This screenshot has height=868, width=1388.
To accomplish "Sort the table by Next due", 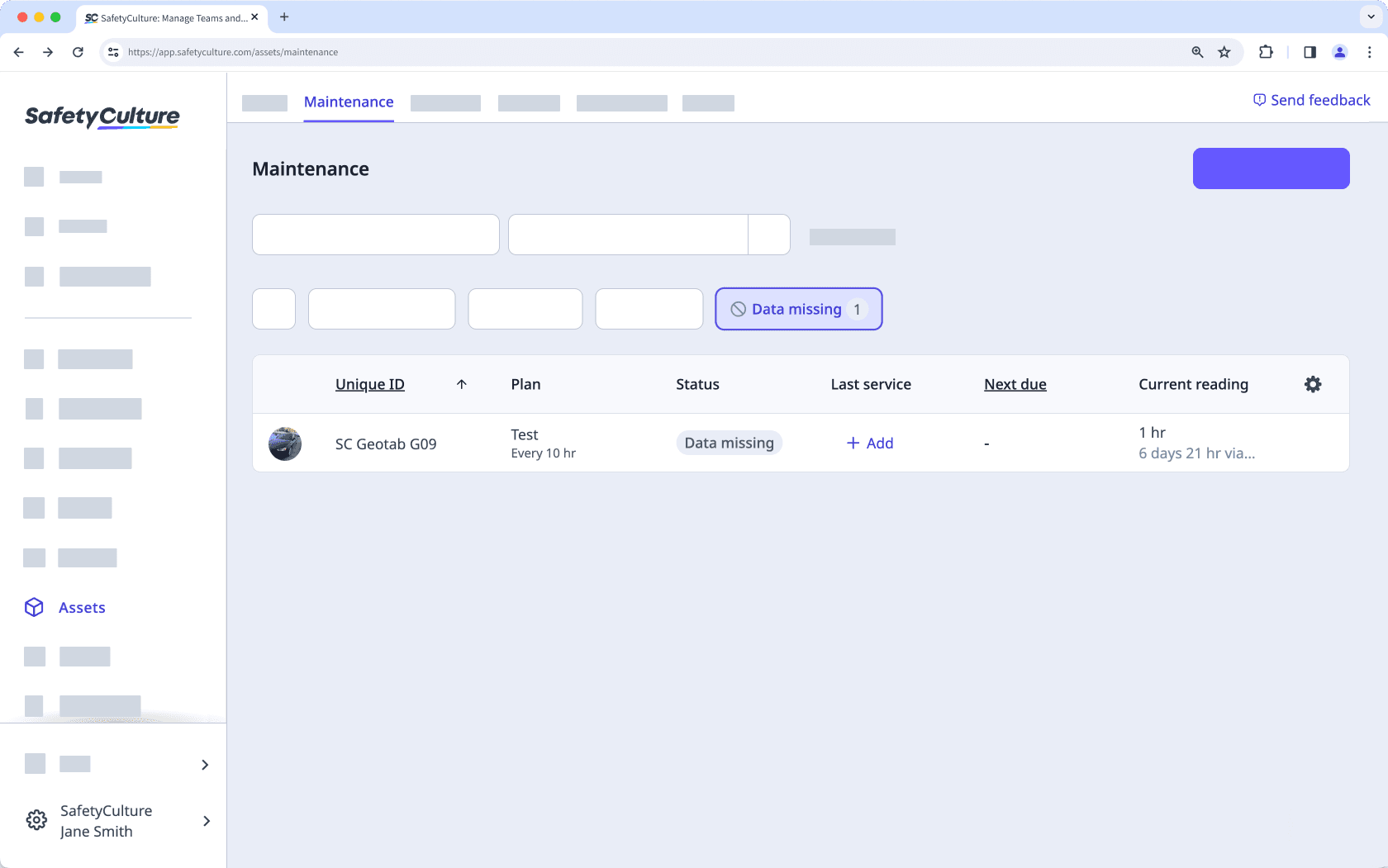I will click(1015, 384).
